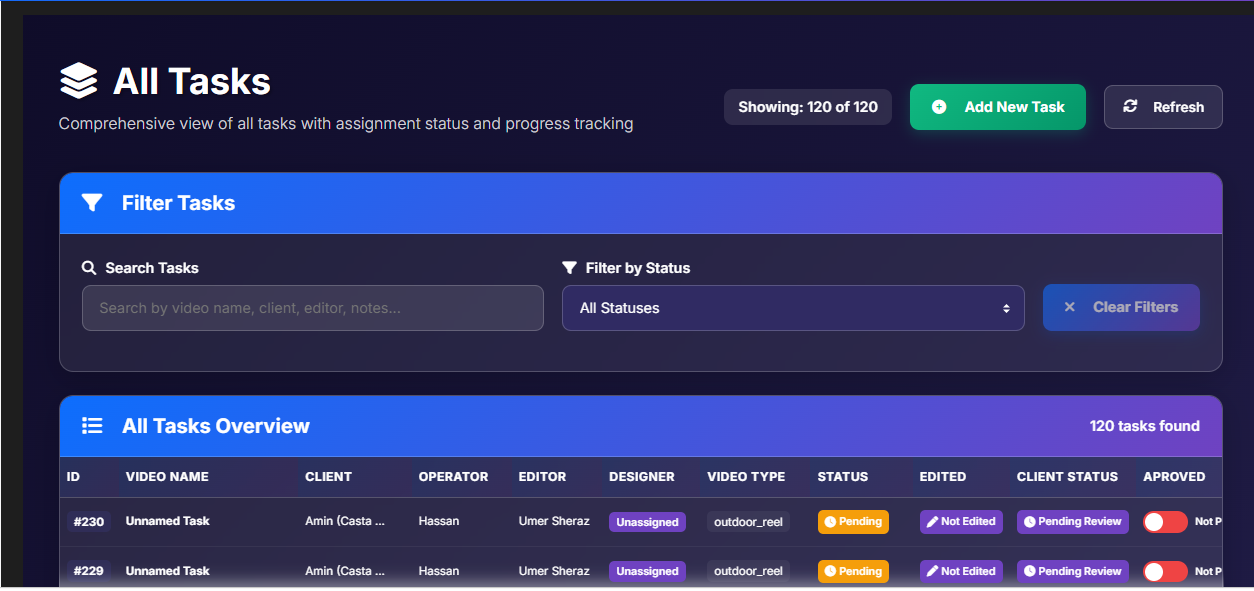Click the Add New Task button

(998, 107)
